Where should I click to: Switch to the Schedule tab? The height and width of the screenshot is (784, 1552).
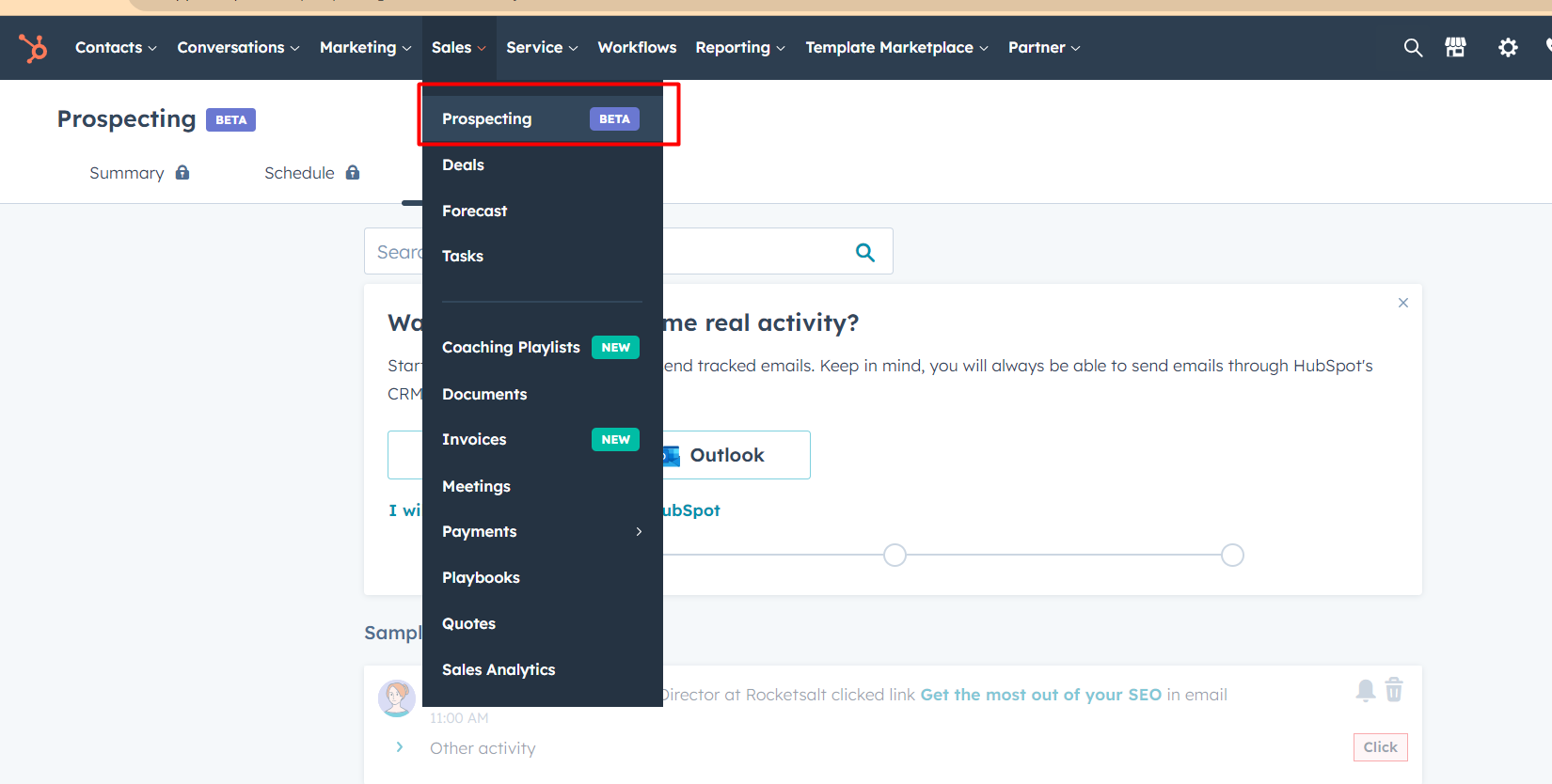(311, 173)
